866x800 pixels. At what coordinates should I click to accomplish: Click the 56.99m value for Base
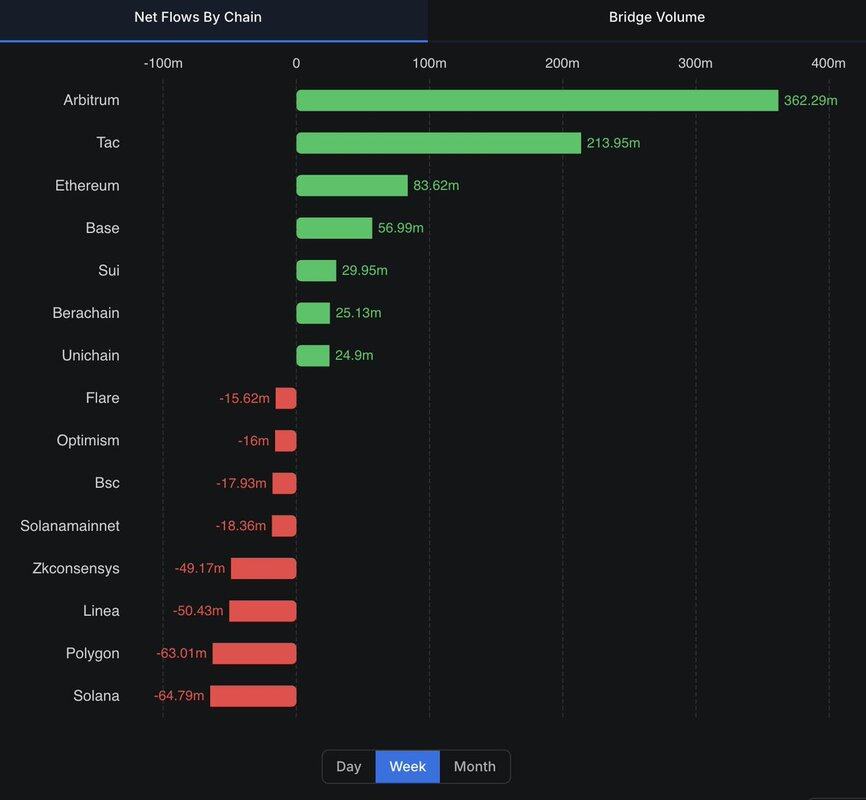point(401,228)
